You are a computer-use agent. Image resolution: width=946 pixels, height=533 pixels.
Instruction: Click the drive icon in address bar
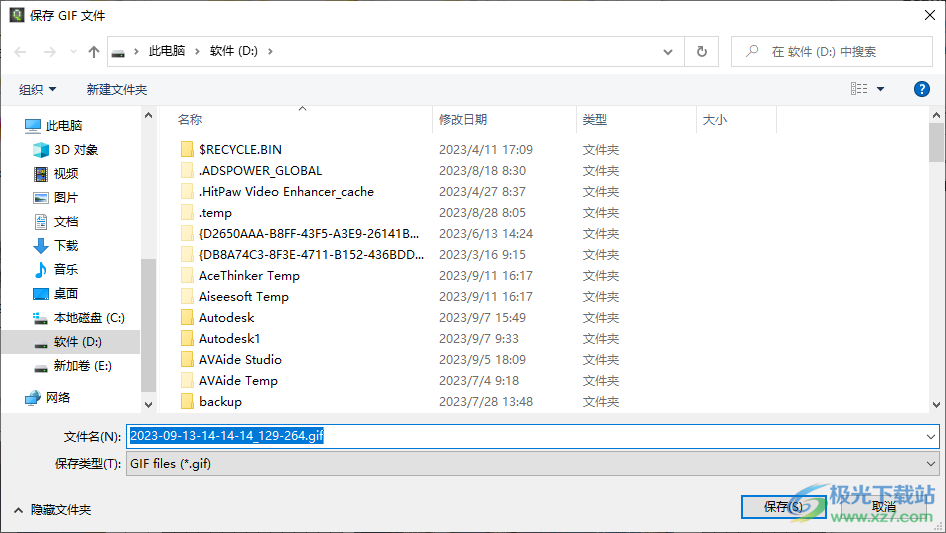[118, 53]
